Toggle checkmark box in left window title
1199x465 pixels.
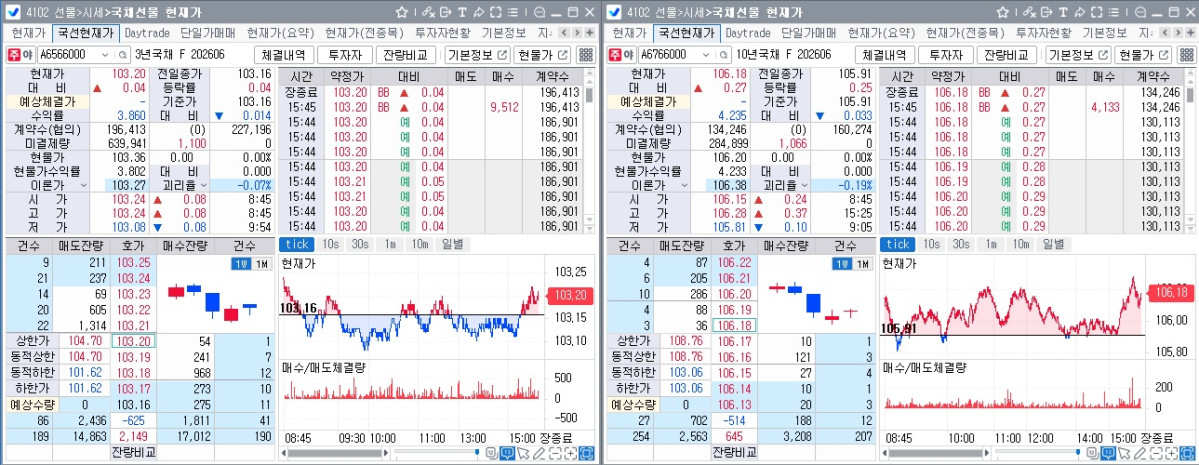pyautogui.click(x=13, y=12)
